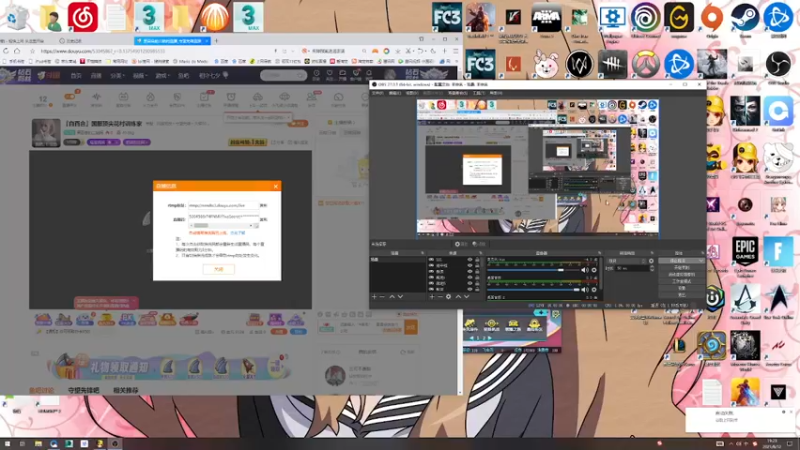Reload the page in the browser toolbar
Screen dimensions: 800x450
(x=6, y=51)
